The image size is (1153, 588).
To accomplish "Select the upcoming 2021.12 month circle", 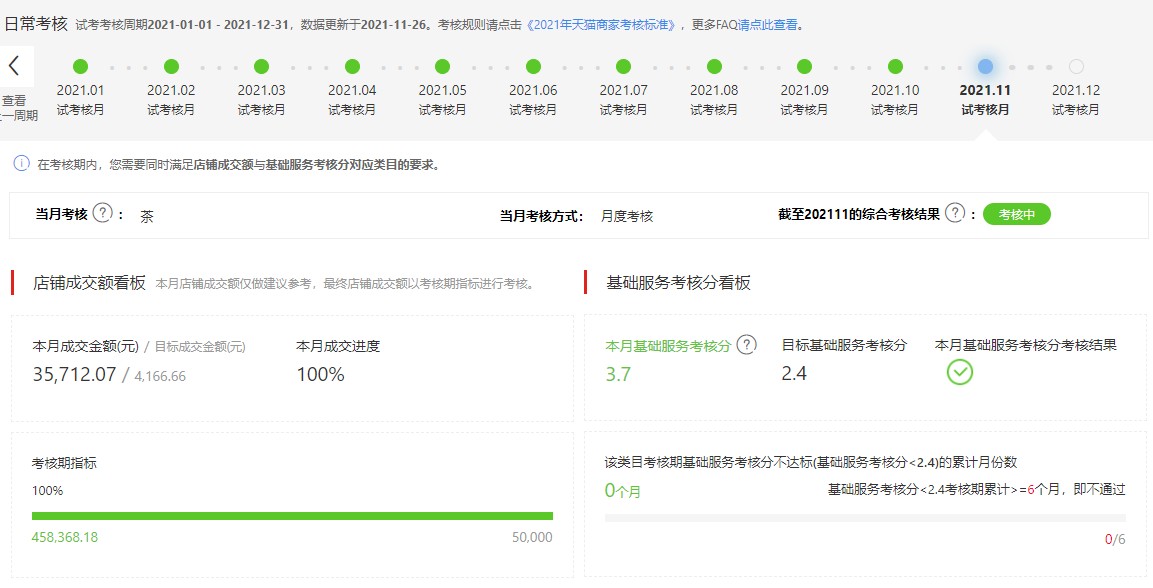I will (1076, 67).
